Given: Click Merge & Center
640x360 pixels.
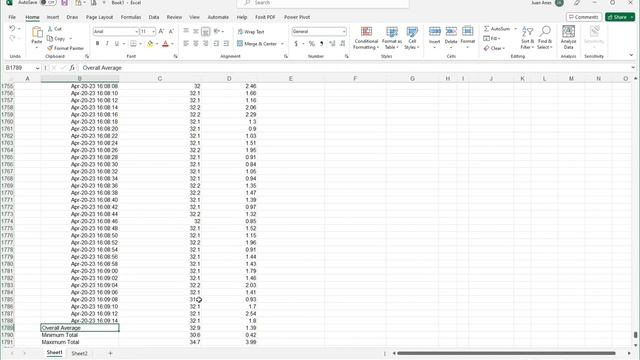Looking at the screenshot, I should (257, 44).
